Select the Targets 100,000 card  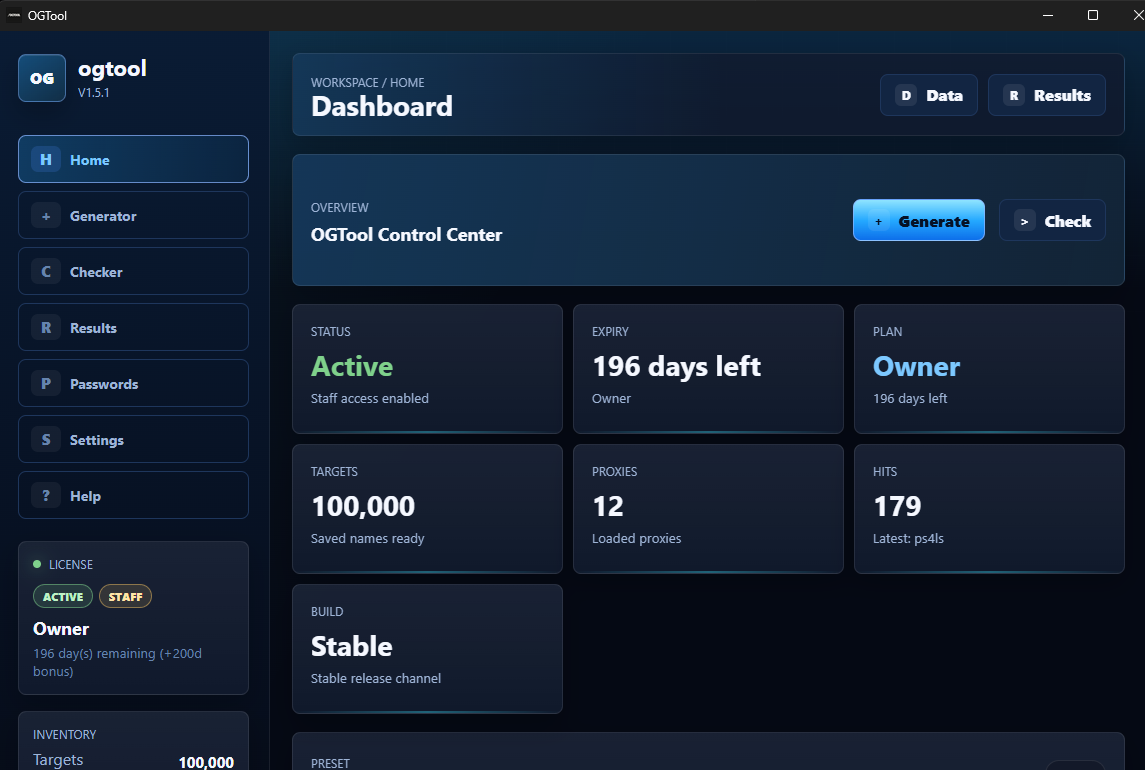tap(427, 509)
